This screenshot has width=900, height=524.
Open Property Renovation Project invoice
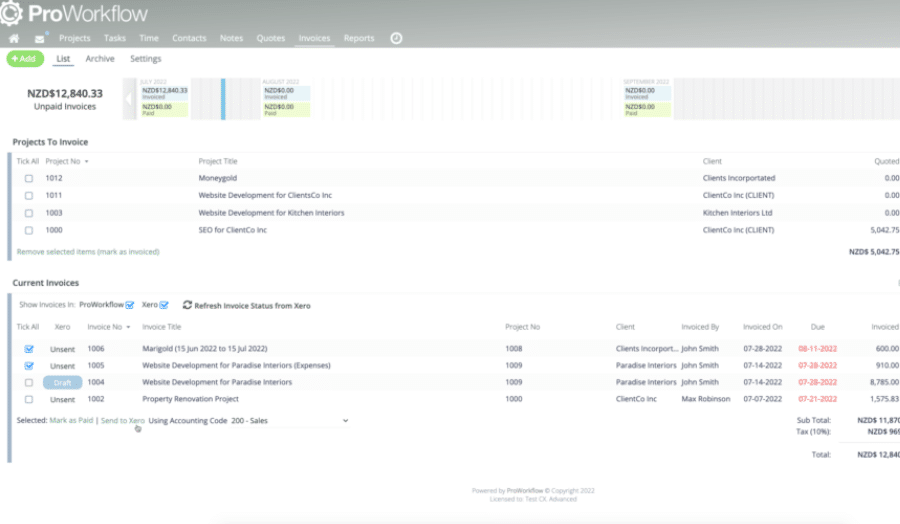click(x=191, y=399)
